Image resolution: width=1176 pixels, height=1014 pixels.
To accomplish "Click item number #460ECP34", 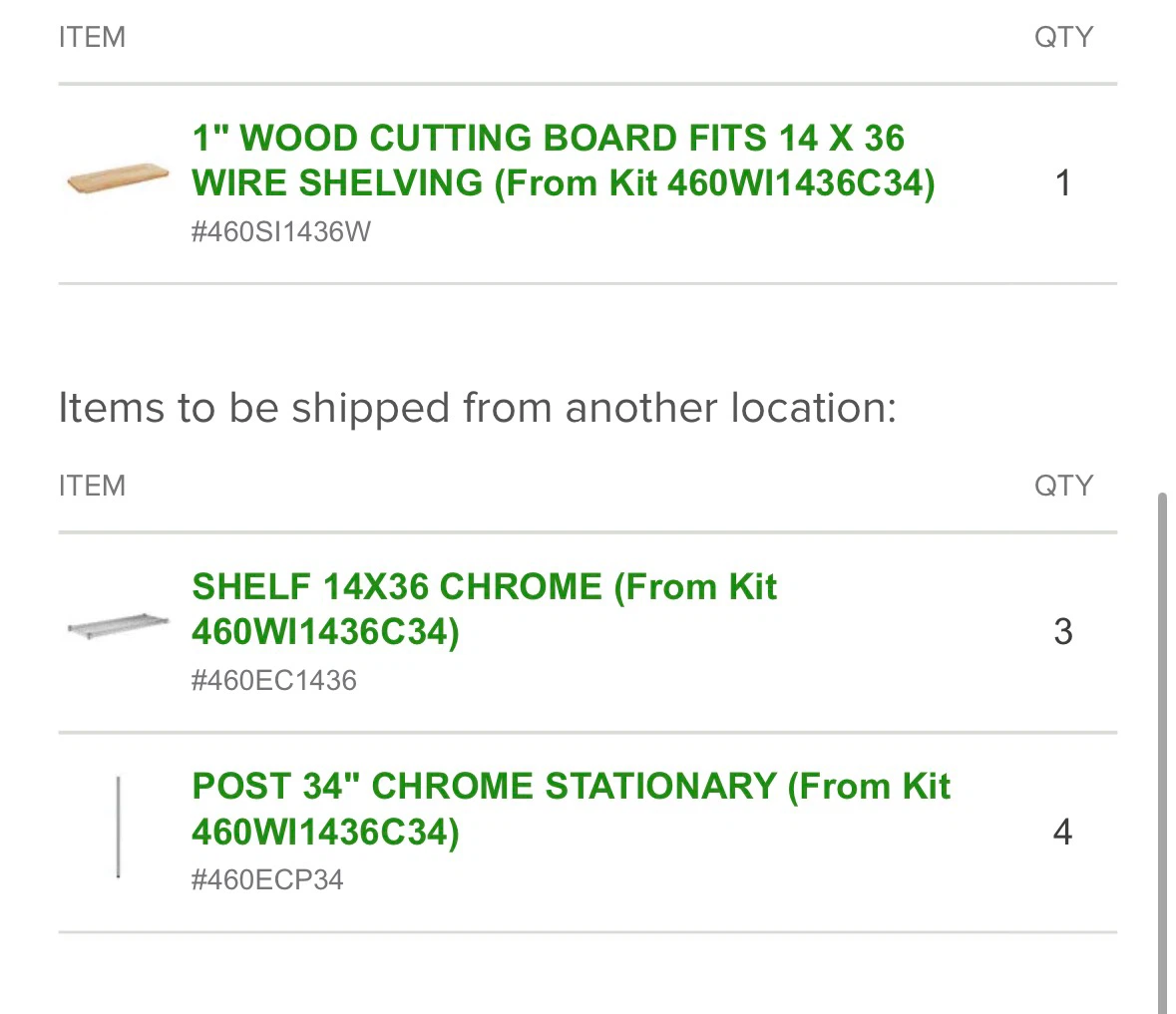I will click(267, 879).
